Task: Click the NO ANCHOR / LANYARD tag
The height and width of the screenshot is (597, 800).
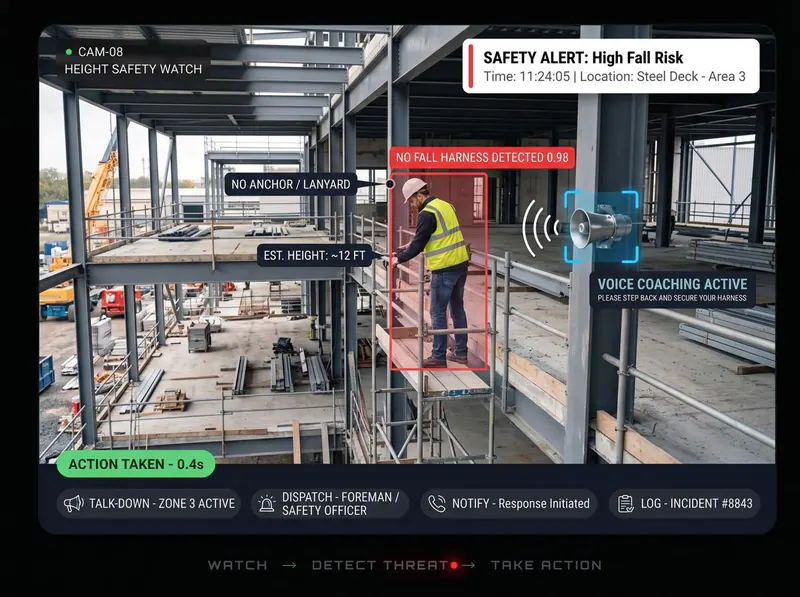Action: tap(291, 184)
